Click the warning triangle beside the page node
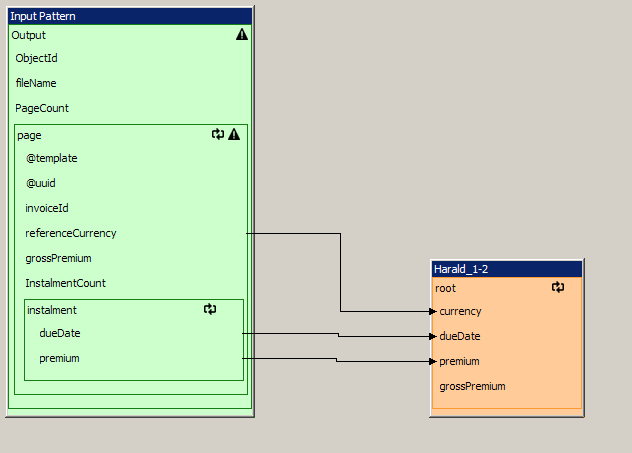This screenshot has height=453, width=632. pos(234,134)
